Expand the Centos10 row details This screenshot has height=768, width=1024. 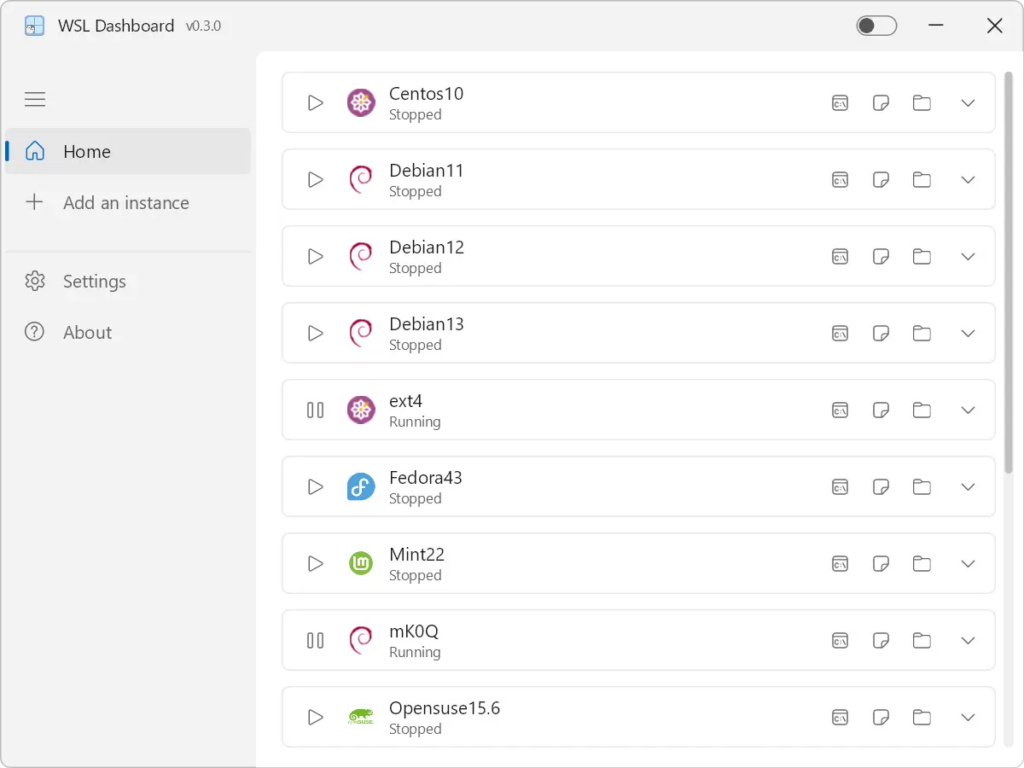click(x=968, y=102)
